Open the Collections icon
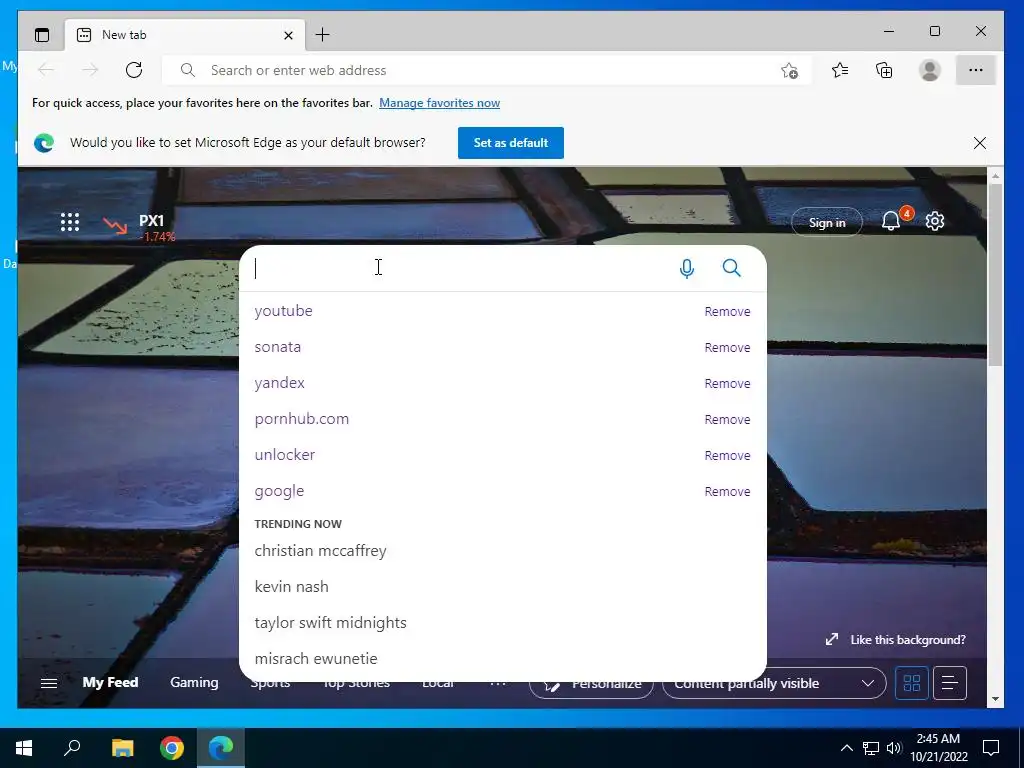Screen dimensions: 1024x768 point(884,70)
